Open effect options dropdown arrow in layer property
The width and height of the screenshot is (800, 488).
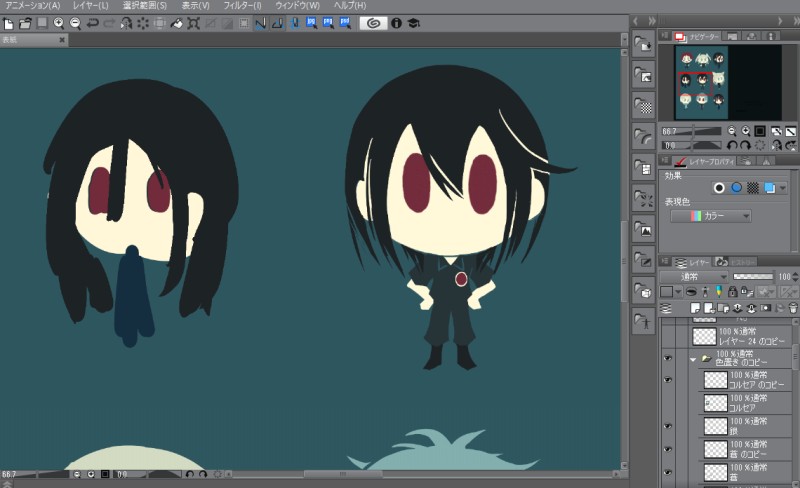pyautogui.click(x=783, y=188)
